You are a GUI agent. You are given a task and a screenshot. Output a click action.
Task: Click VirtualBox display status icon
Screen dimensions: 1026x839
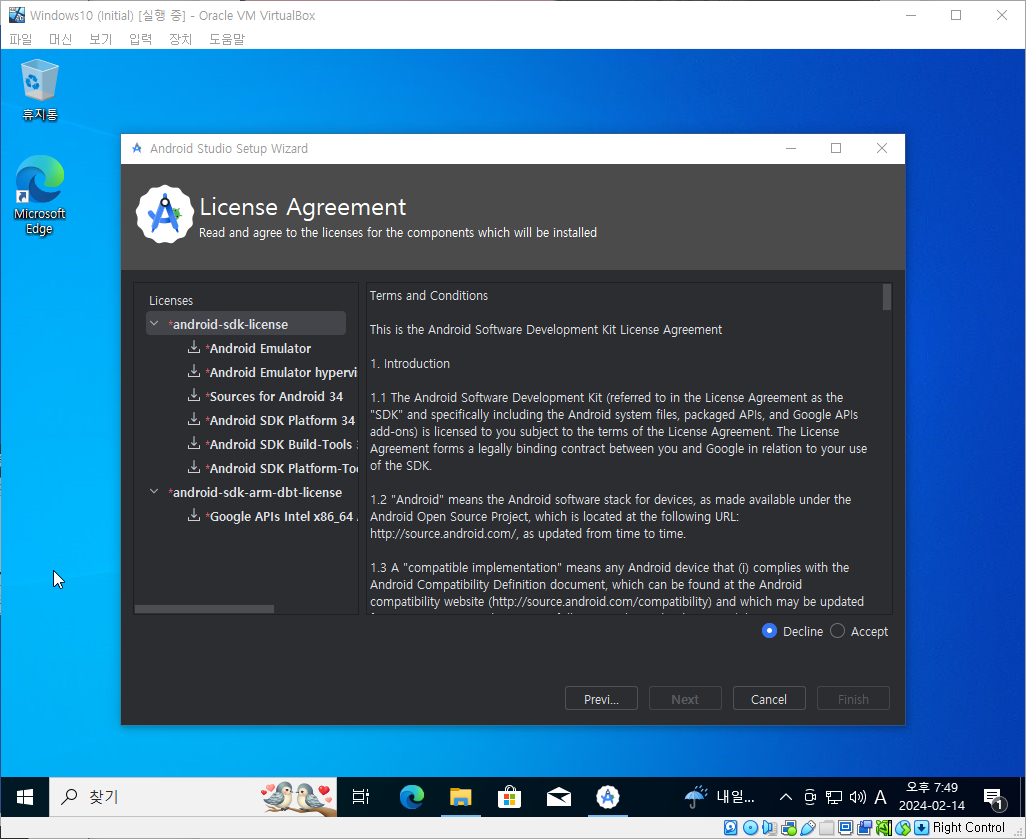pos(845,828)
